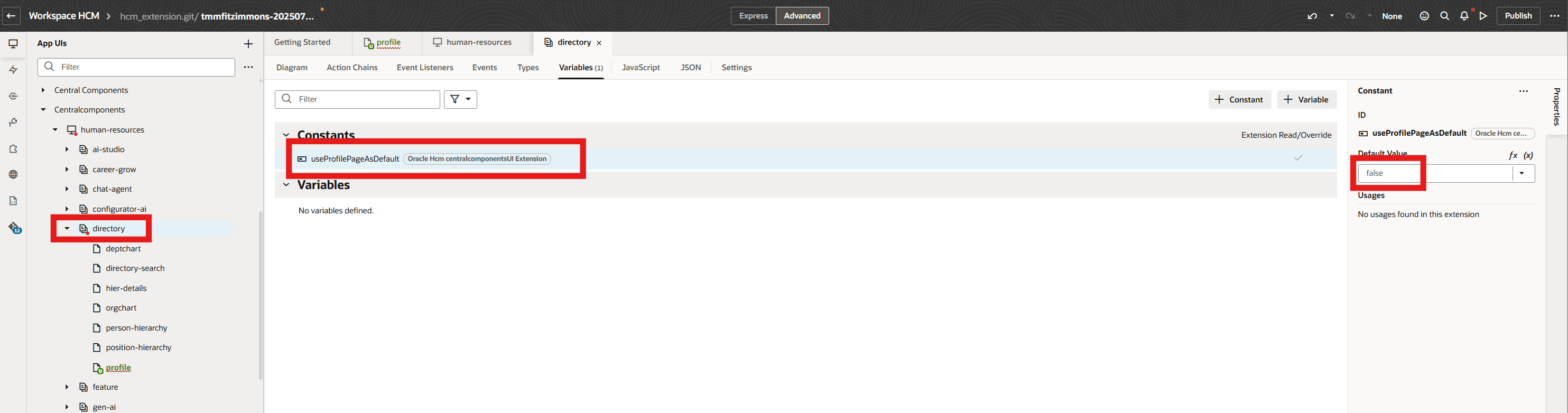Open the Git panel icon with badge 12
Screen dimensions: 1568x413
[x=15, y=228]
